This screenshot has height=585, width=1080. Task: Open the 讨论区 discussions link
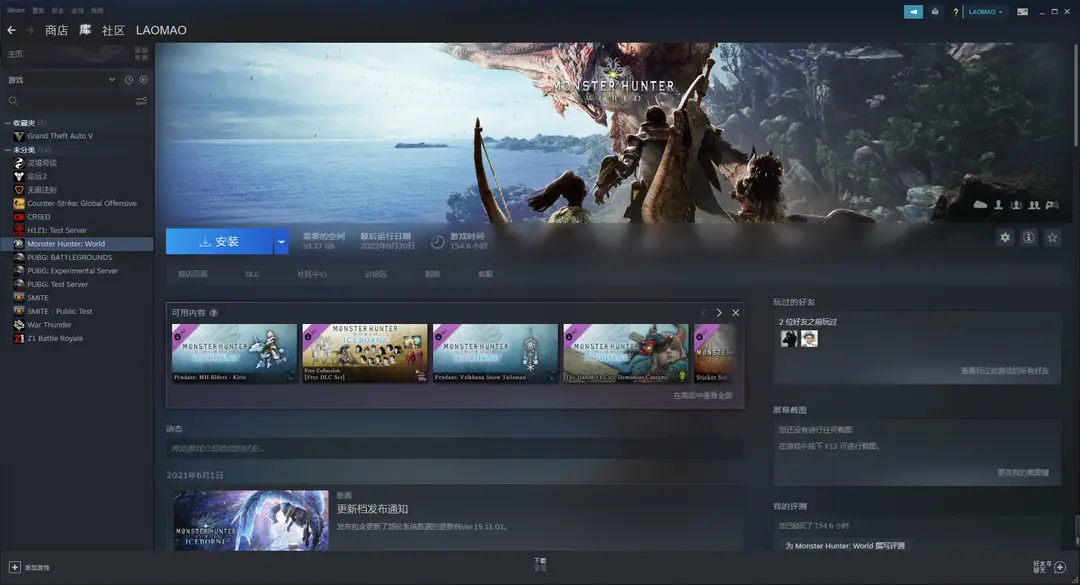(376, 274)
